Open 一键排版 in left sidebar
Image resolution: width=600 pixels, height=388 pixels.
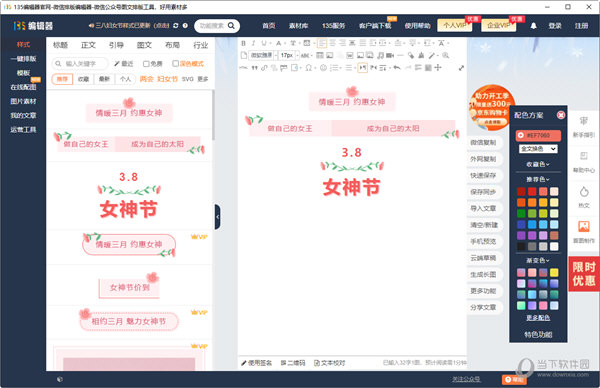tap(23, 59)
